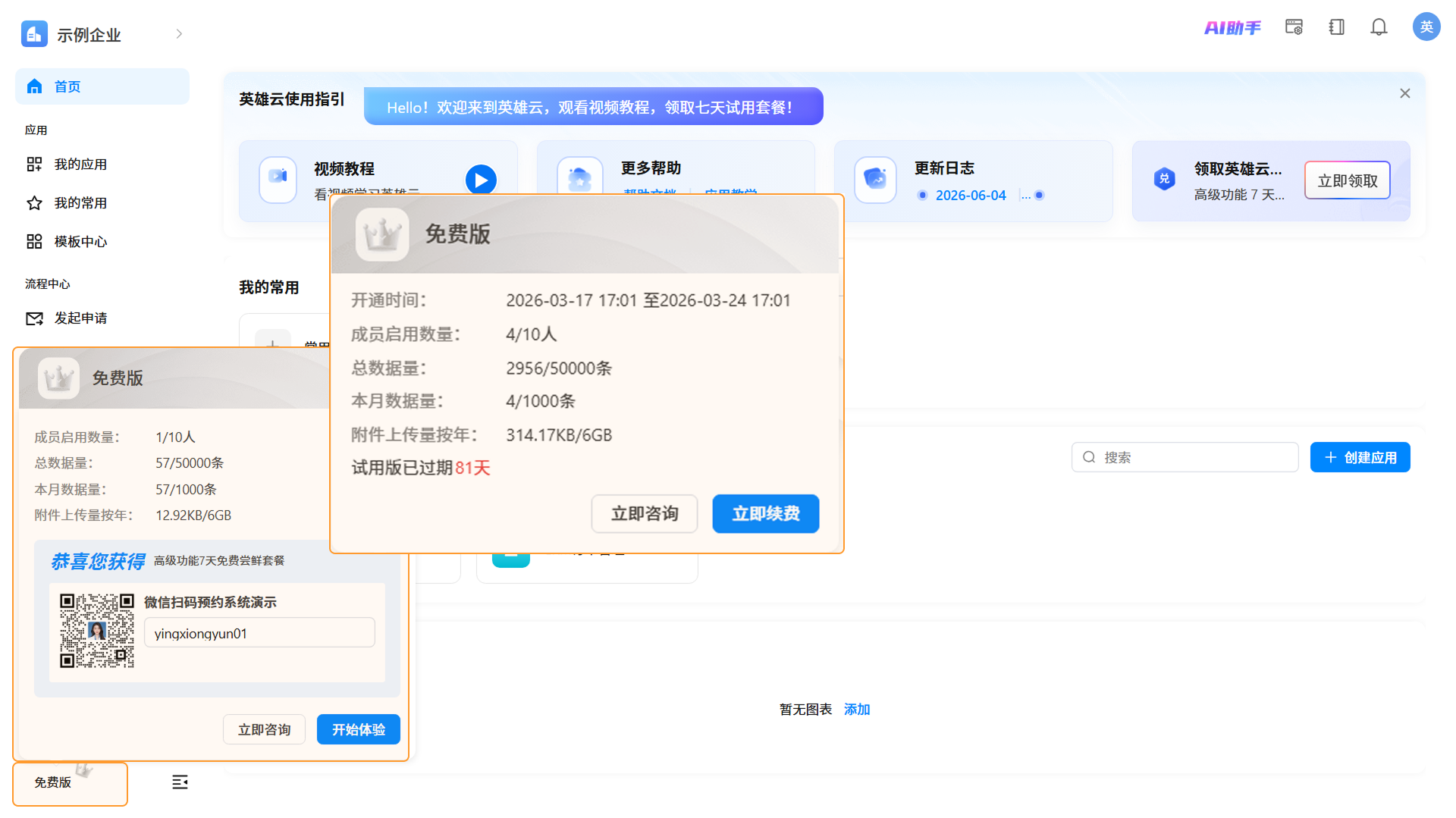Open notifications bell
Screen dimensions: 1456x818
click(1379, 27)
